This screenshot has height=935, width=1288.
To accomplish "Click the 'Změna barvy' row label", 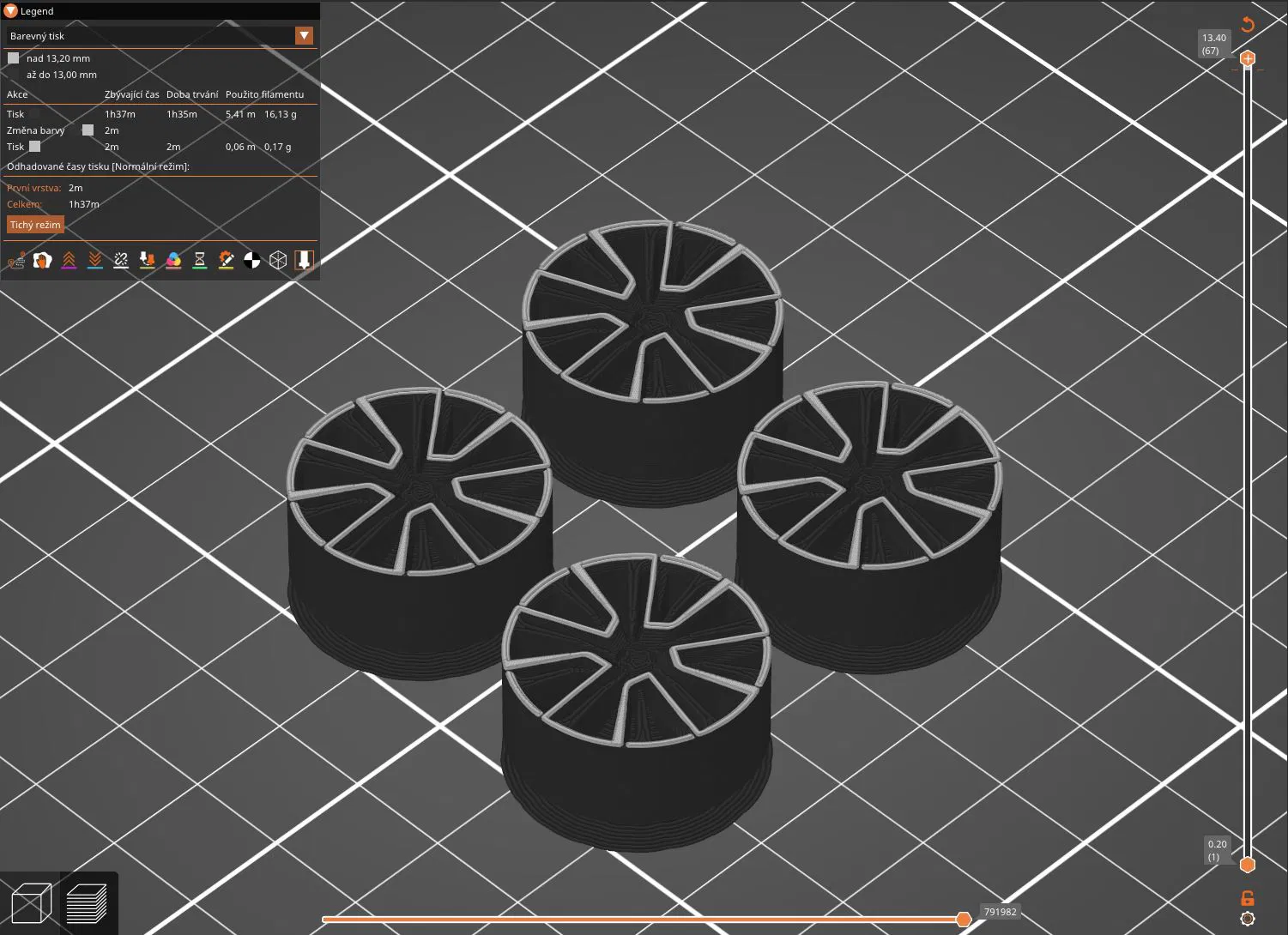I will click(36, 130).
